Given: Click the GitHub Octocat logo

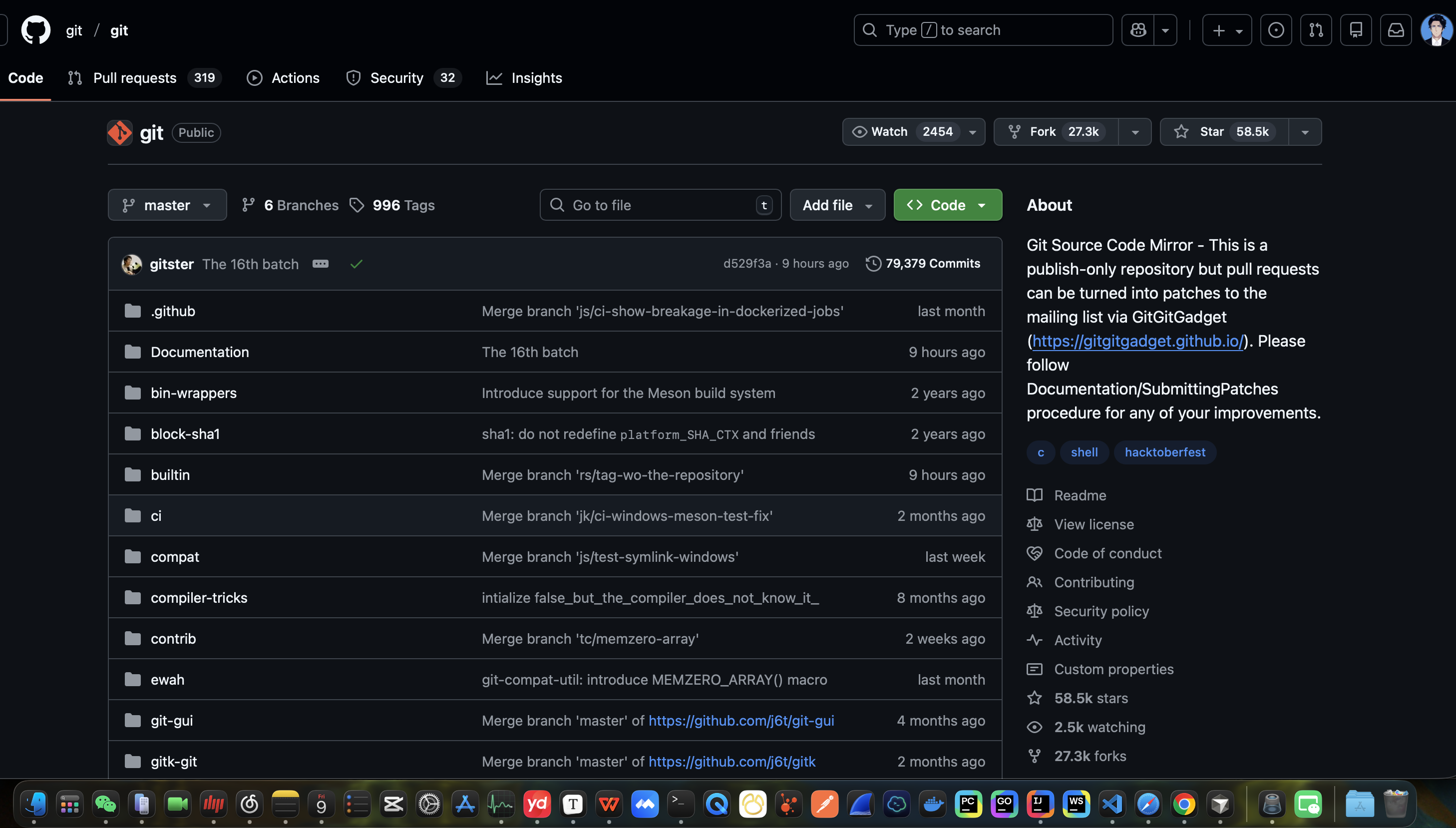Looking at the screenshot, I should 36,29.
